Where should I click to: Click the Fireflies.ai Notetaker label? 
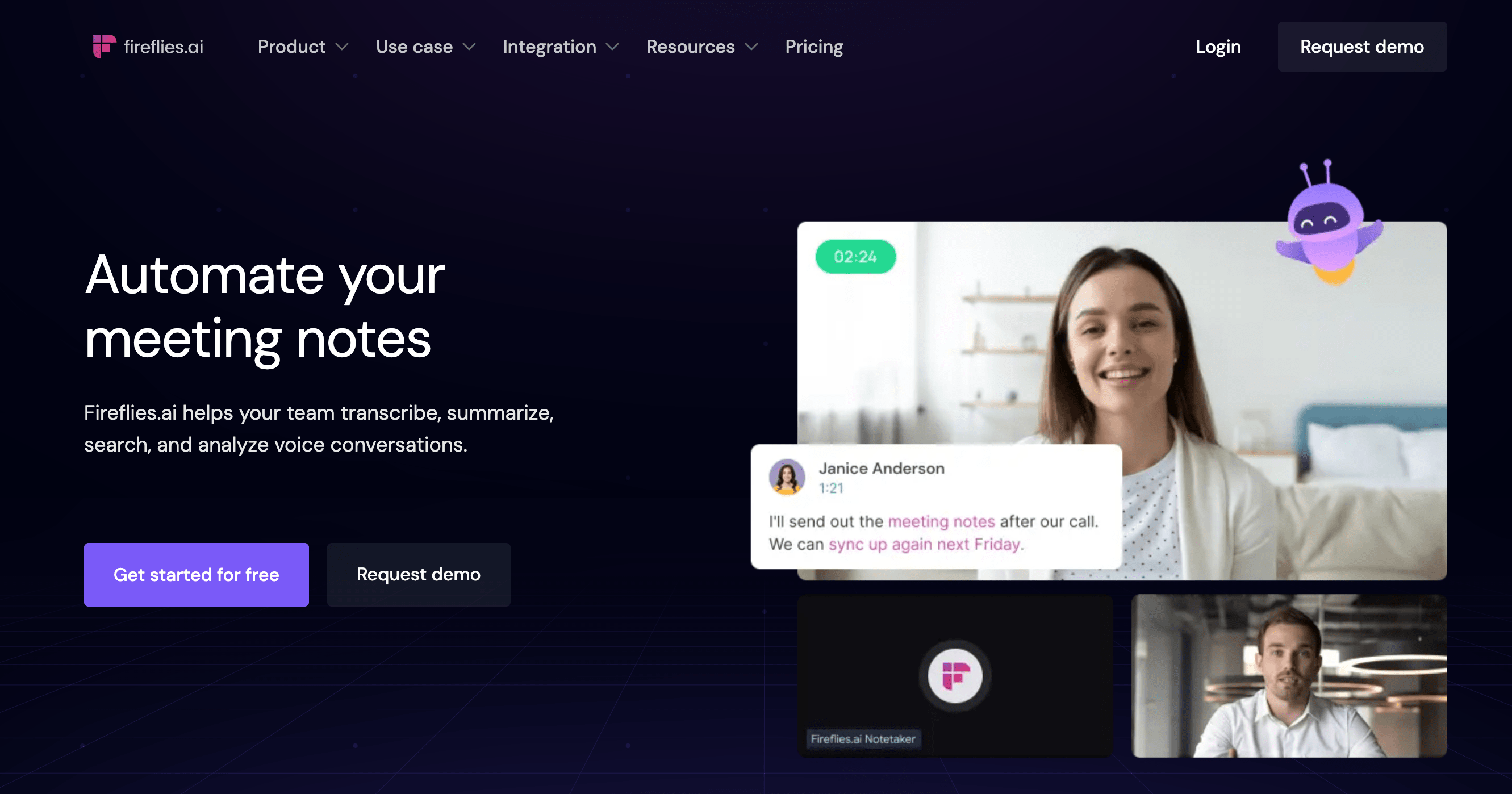[863, 739]
